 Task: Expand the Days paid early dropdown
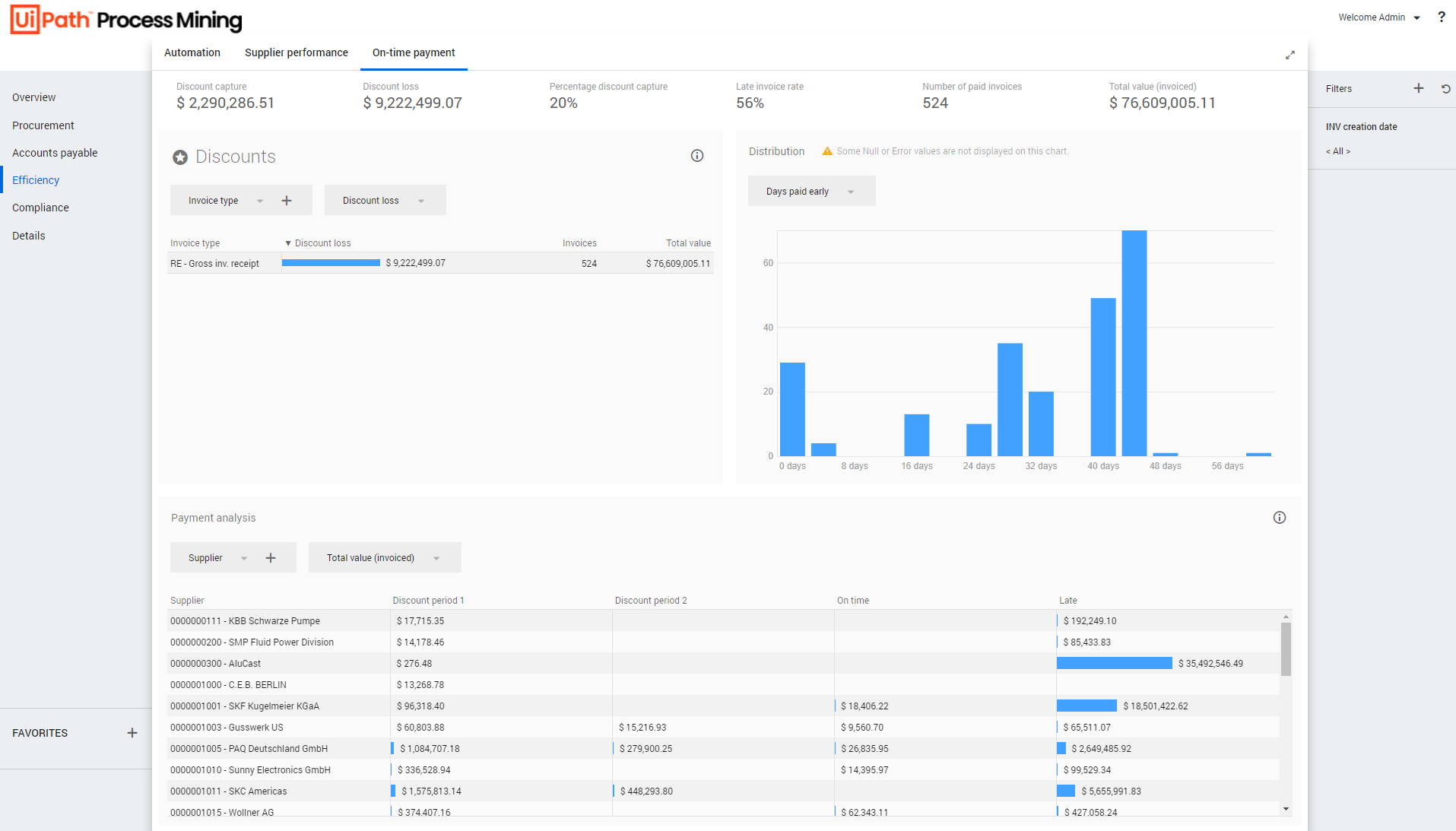[x=810, y=192]
